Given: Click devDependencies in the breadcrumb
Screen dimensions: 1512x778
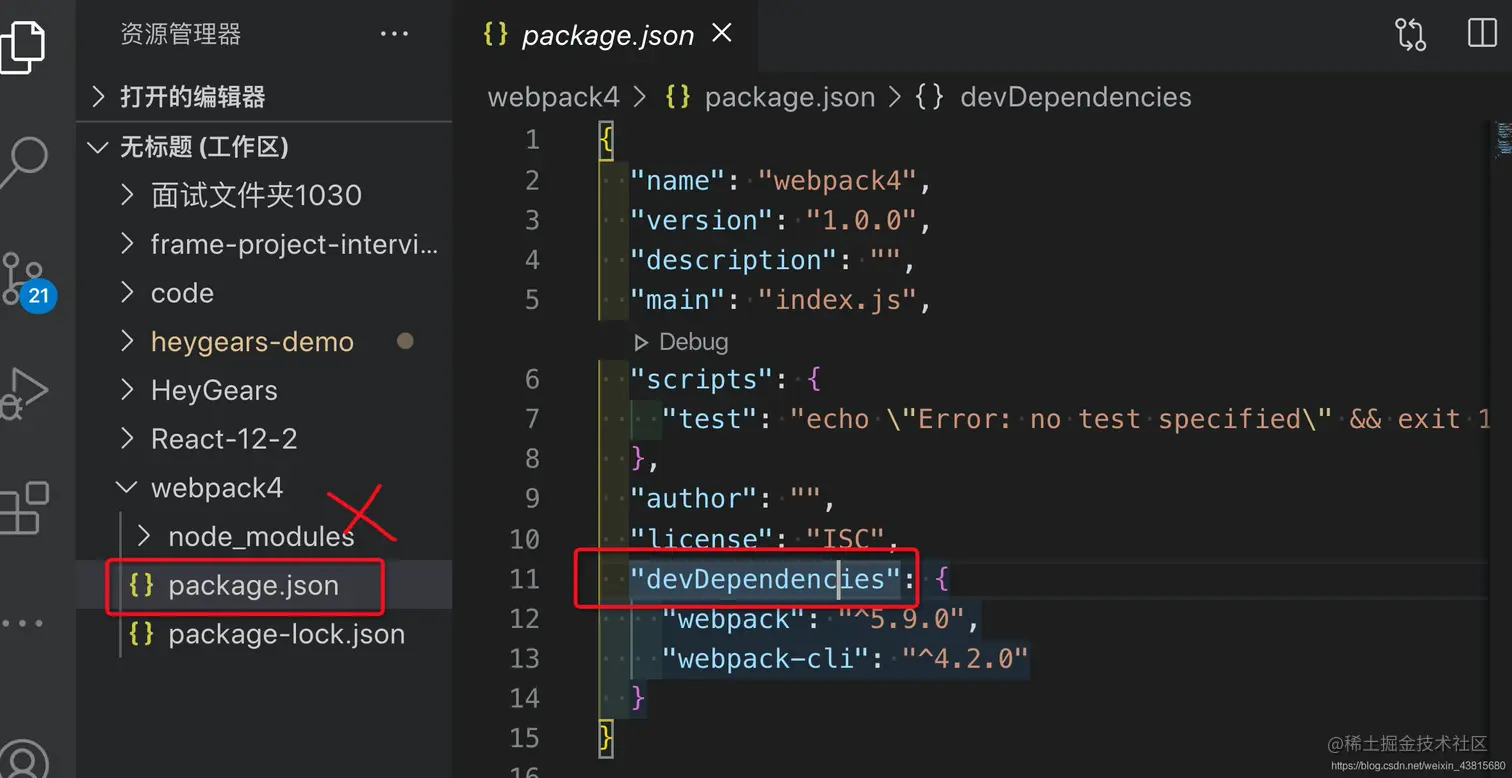Looking at the screenshot, I should click(1075, 97).
